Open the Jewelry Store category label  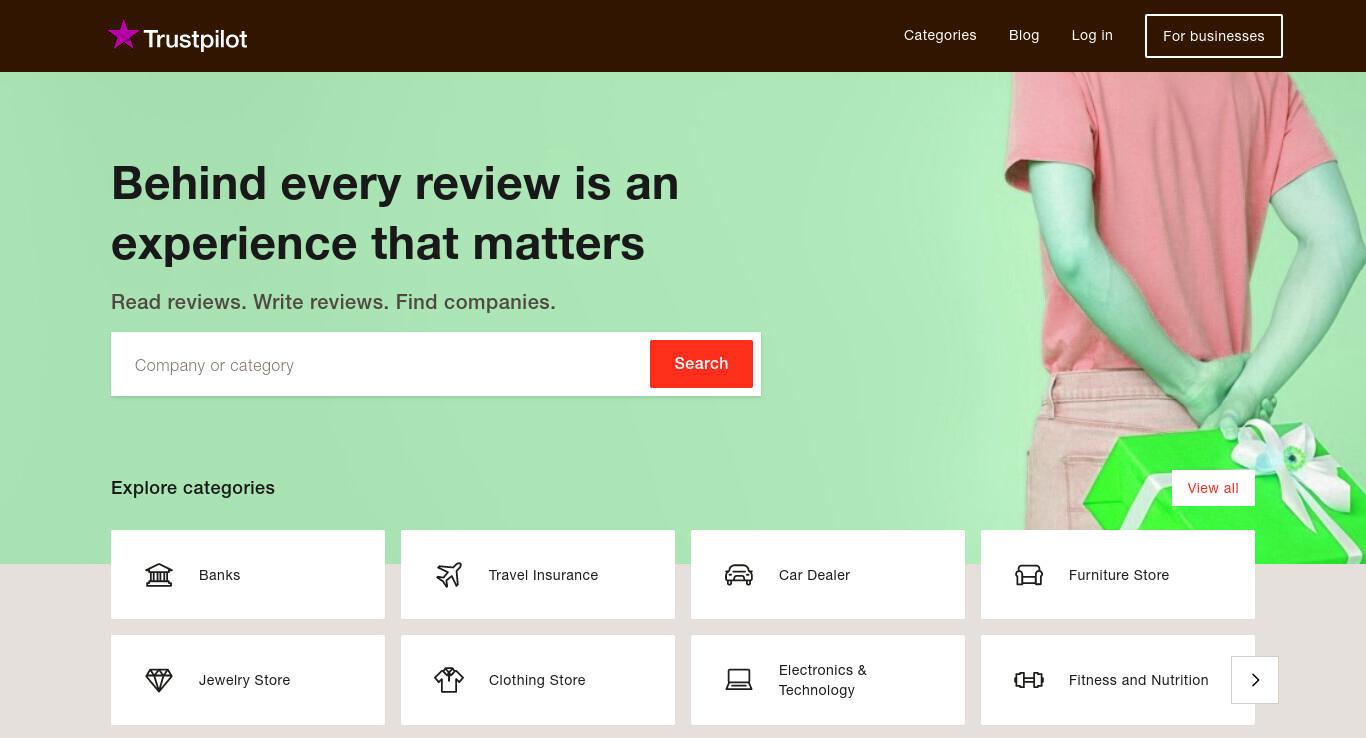point(244,680)
